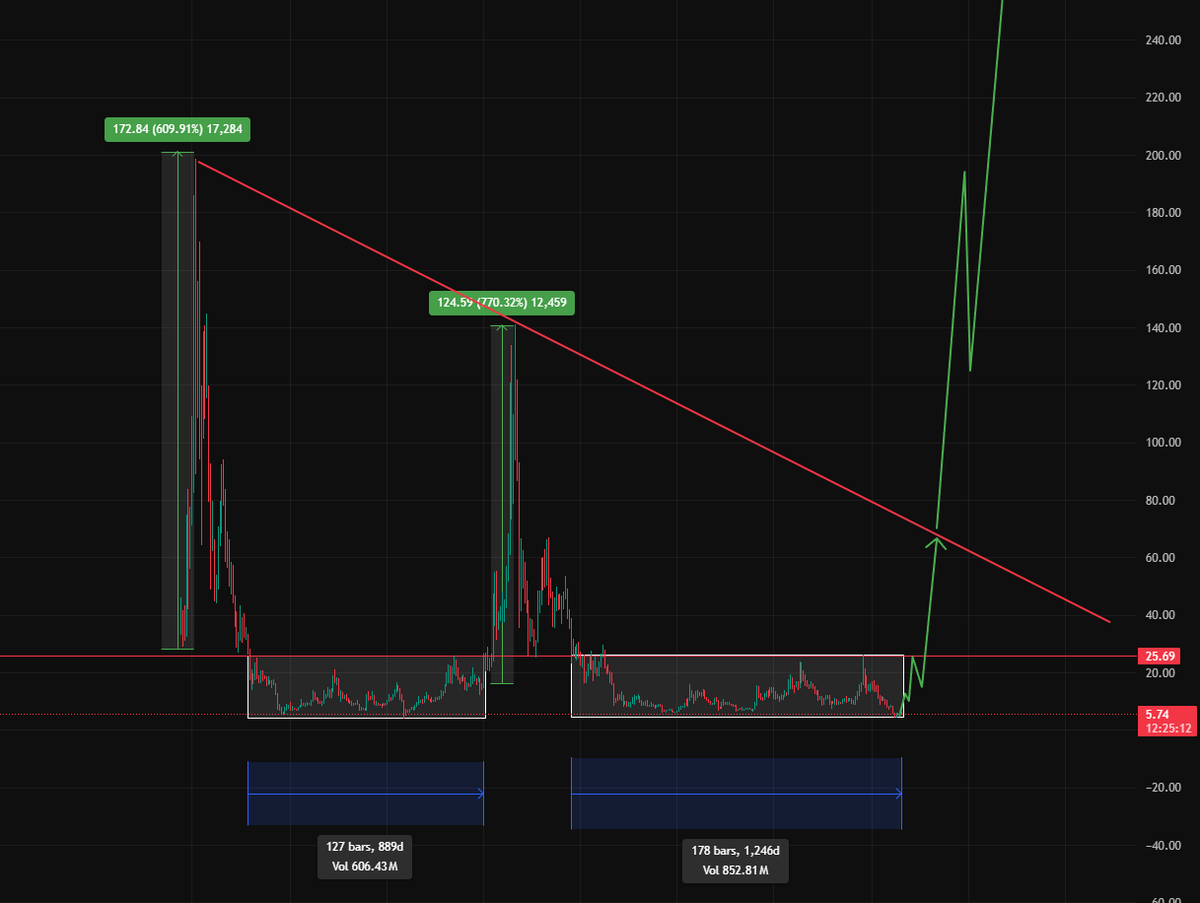Click the 100.00 value on the price scale
This screenshot has height=903, width=1200.
pos(1162,441)
